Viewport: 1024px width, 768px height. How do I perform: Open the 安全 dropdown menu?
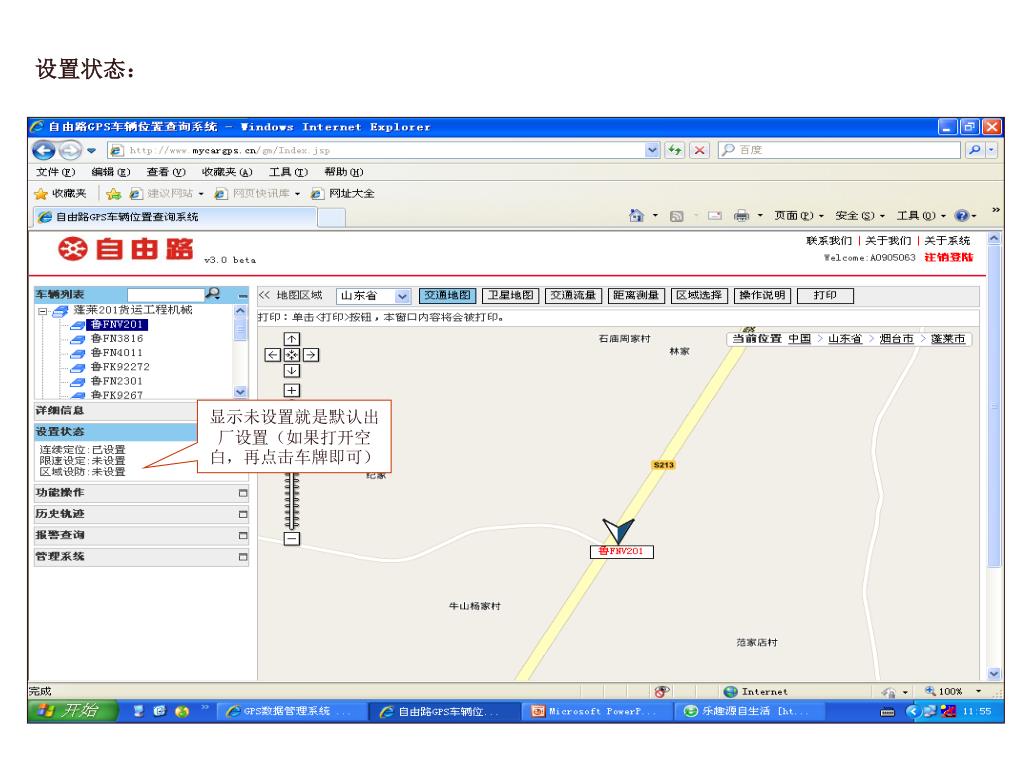(859, 216)
